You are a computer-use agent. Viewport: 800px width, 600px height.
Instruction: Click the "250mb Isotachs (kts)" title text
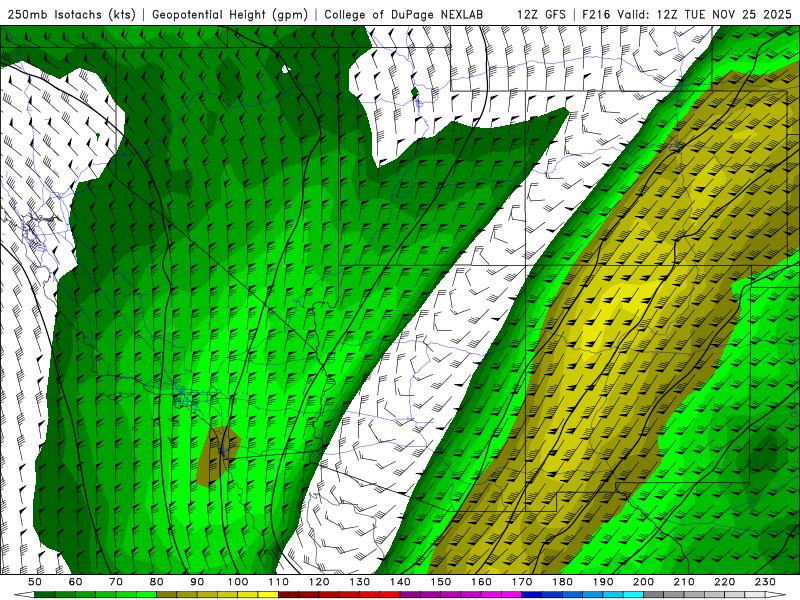pyautogui.click(x=72, y=14)
